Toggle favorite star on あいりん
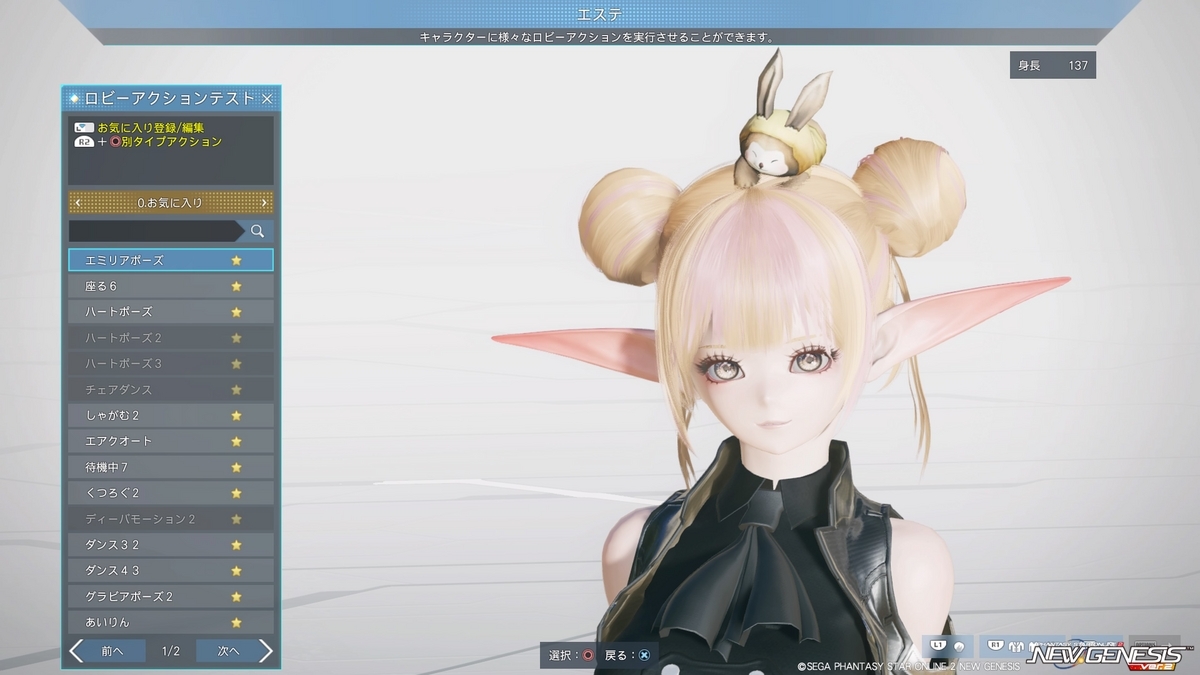 pos(237,623)
